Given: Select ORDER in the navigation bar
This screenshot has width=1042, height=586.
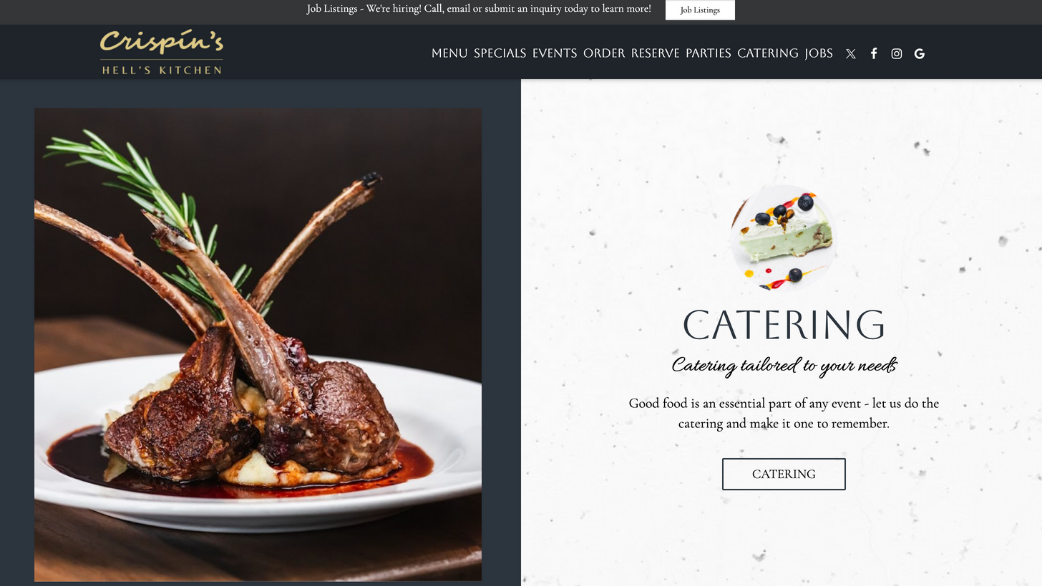Looking at the screenshot, I should pyautogui.click(x=604, y=53).
